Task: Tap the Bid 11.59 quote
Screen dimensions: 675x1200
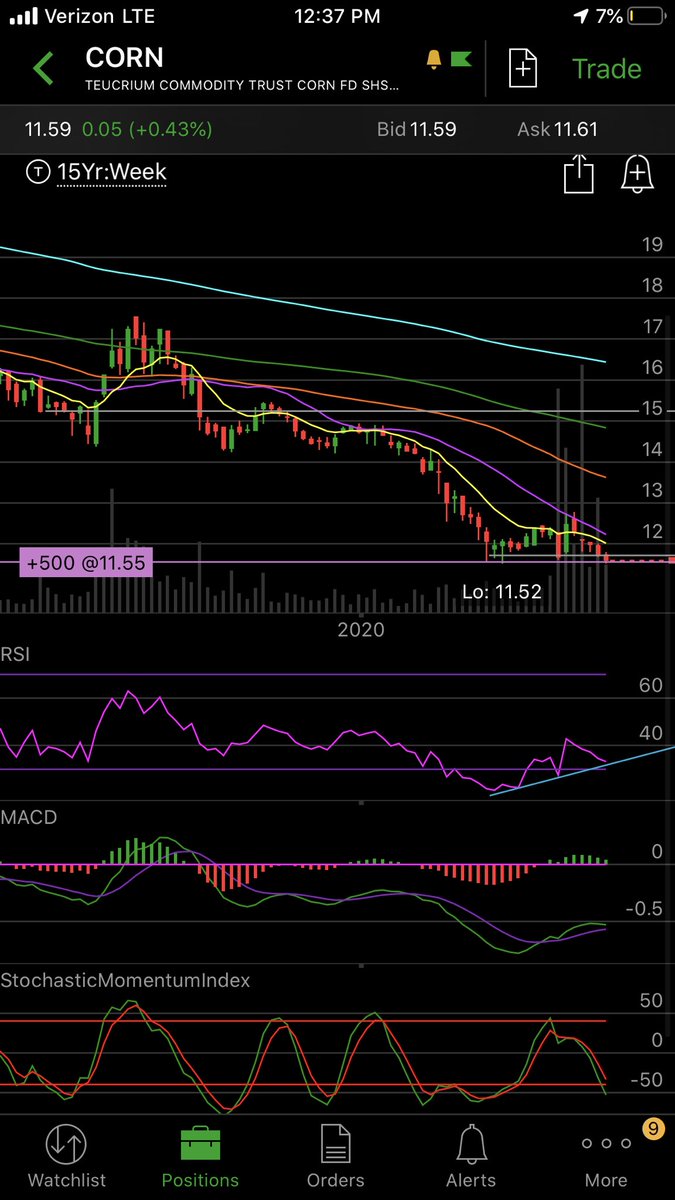Action: [416, 129]
